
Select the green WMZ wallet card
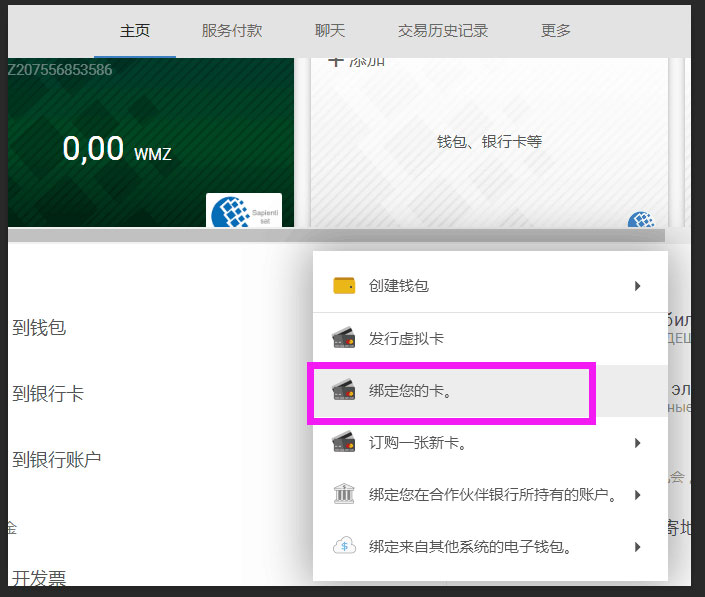click(151, 142)
